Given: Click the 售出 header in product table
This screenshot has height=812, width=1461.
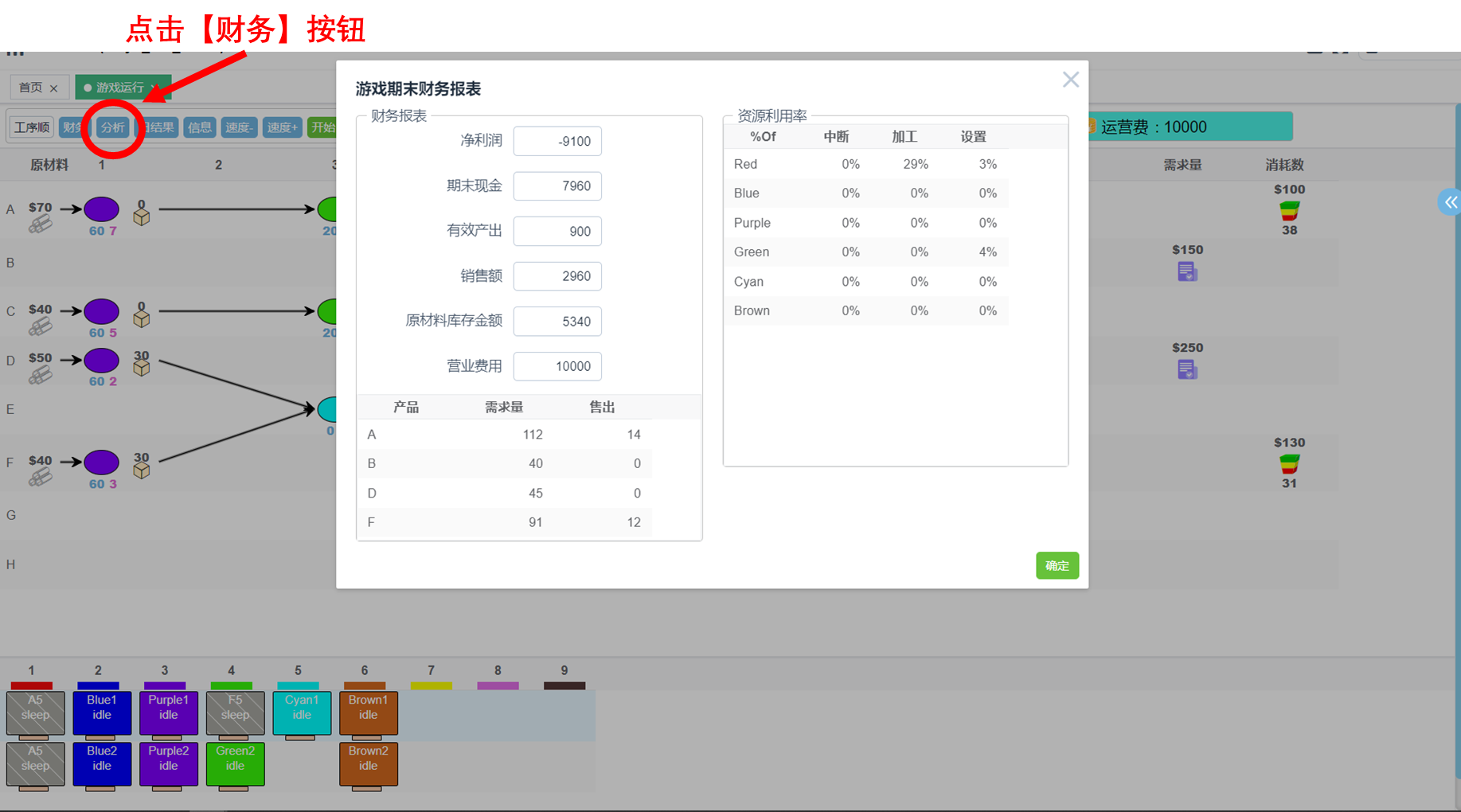Looking at the screenshot, I should click(x=602, y=408).
